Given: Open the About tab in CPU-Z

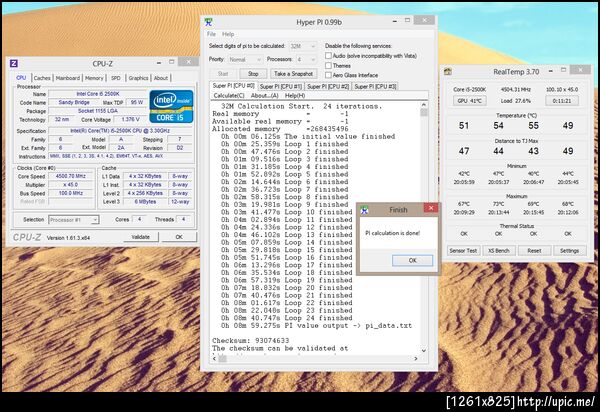Looking at the screenshot, I should 161,78.
